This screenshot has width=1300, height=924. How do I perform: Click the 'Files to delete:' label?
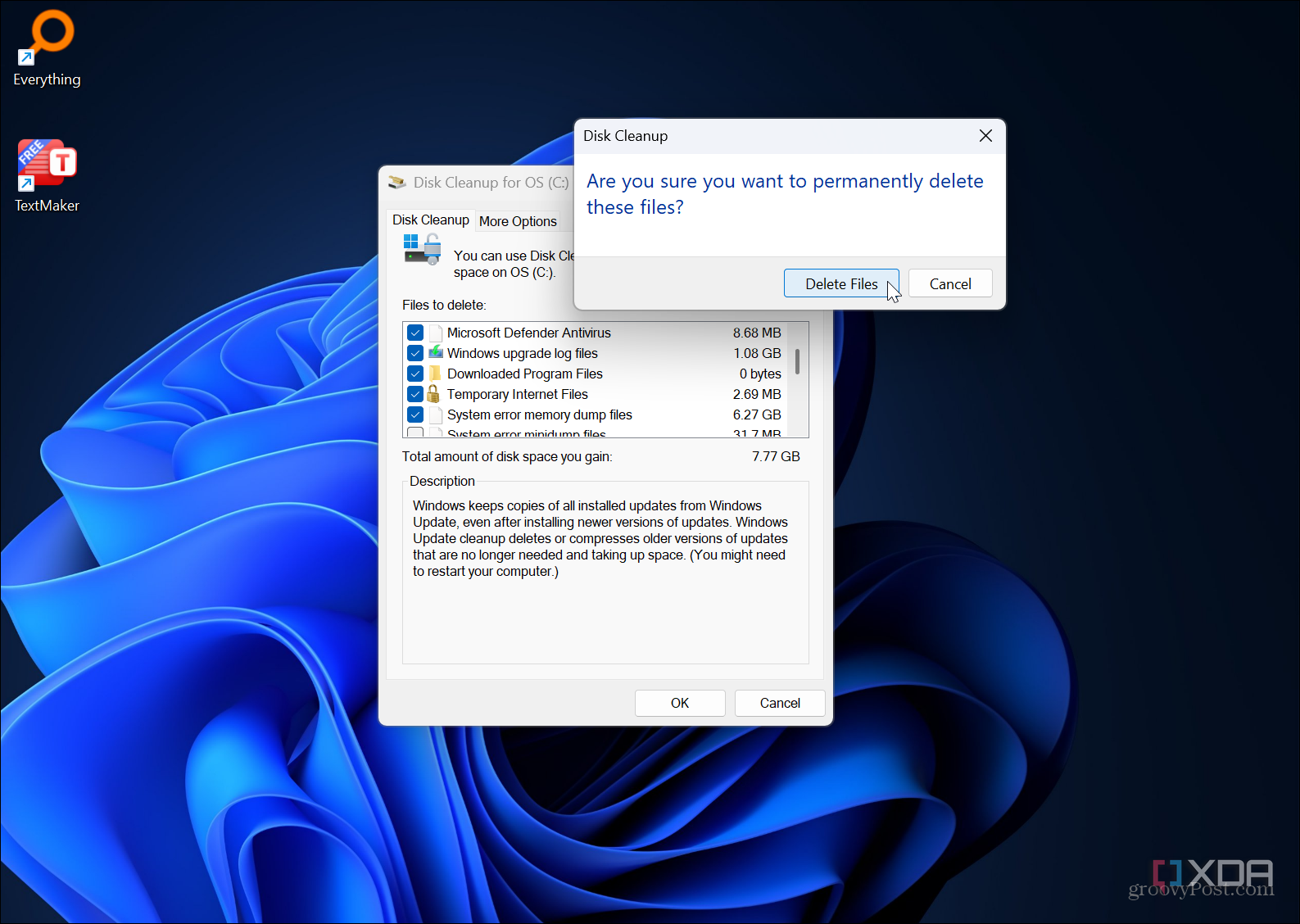point(444,305)
